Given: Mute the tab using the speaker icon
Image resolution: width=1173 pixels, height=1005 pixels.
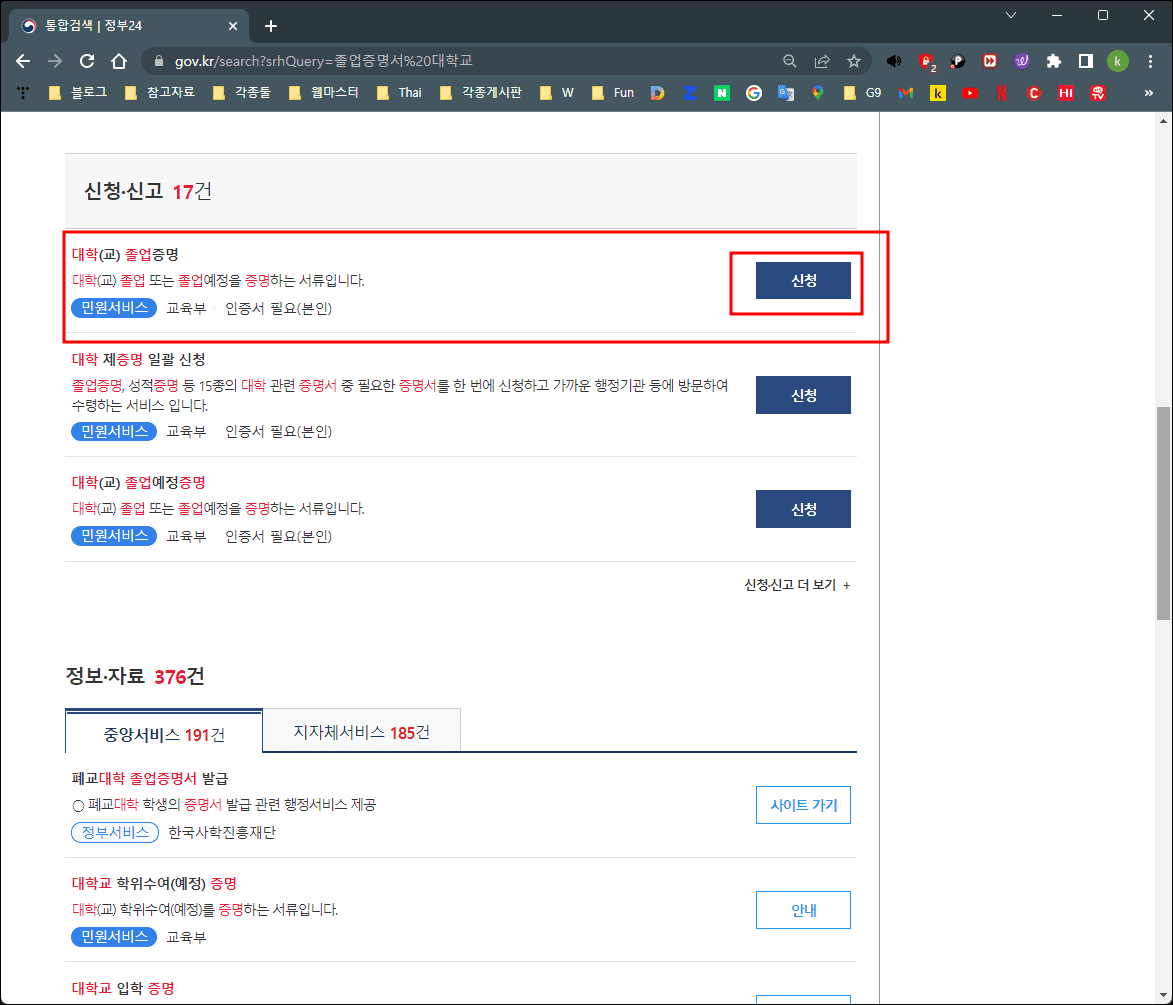Looking at the screenshot, I should [894, 60].
